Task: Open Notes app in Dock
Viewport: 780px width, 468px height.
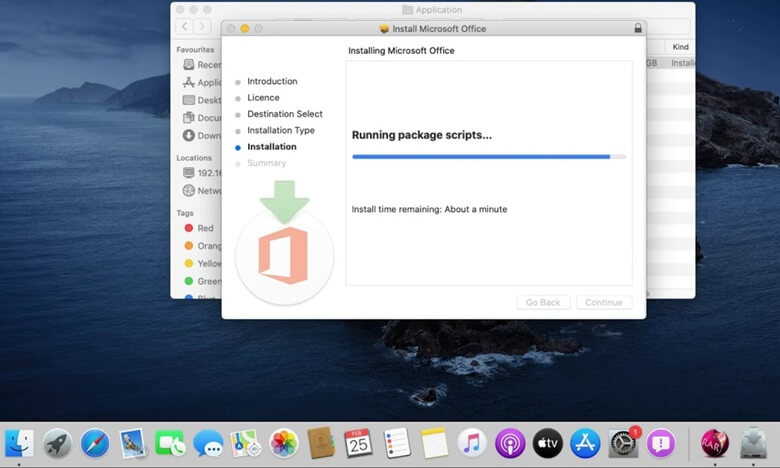Action: pyautogui.click(x=434, y=443)
